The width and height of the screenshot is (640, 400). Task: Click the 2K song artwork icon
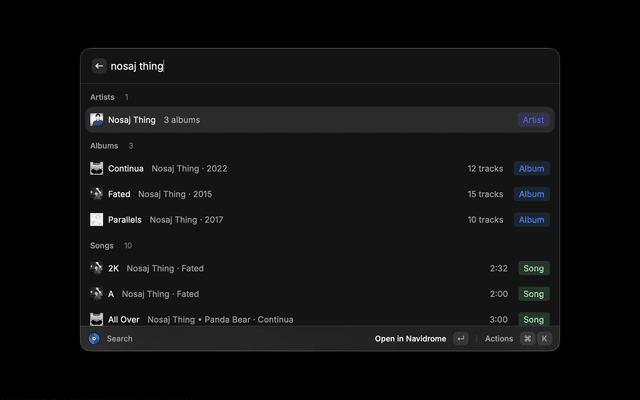pos(97,268)
